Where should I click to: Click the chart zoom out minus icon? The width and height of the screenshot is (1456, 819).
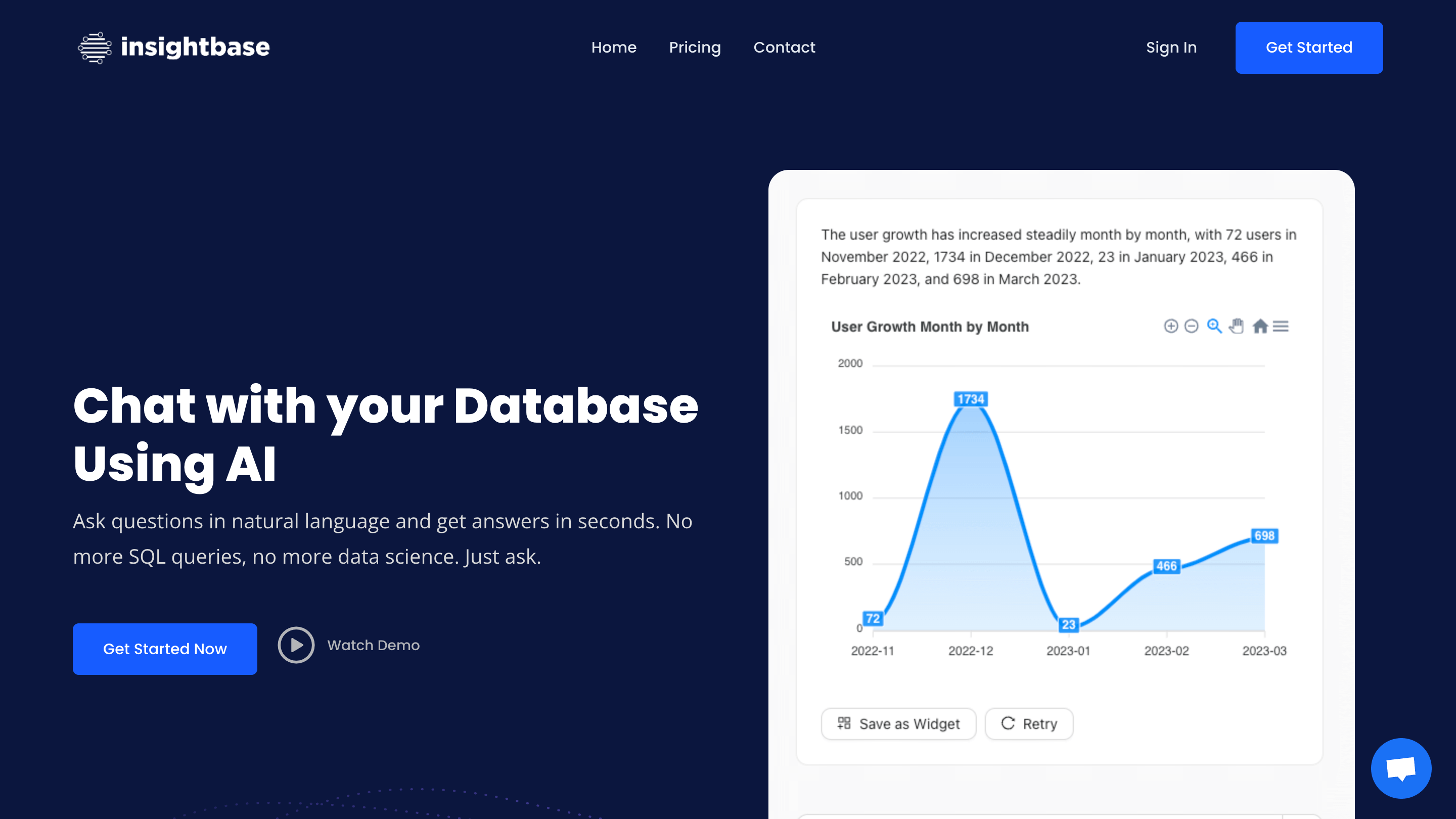point(1191,326)
